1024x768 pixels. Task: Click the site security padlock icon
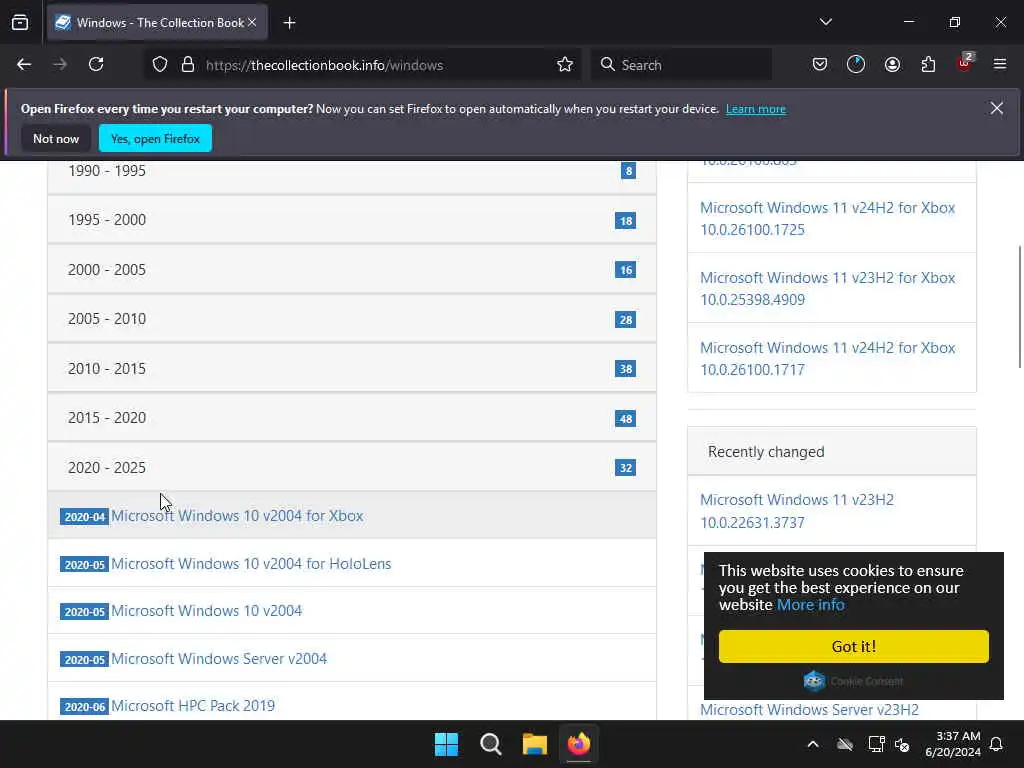pos(188,65)
